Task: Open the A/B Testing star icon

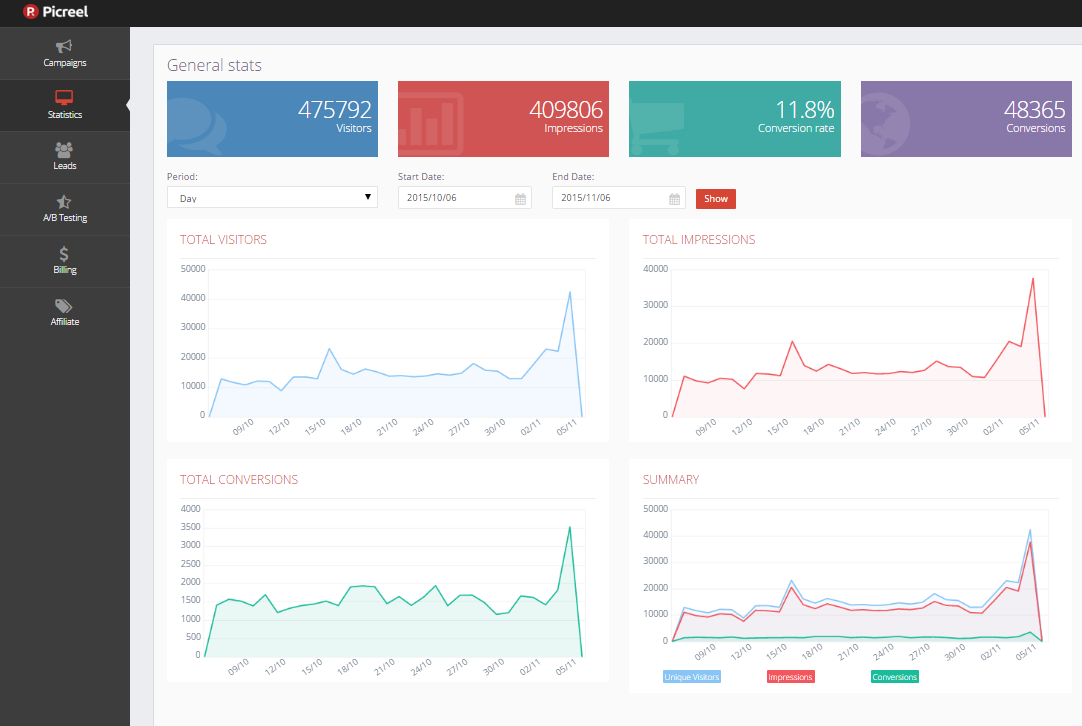Action: (63, 202)
